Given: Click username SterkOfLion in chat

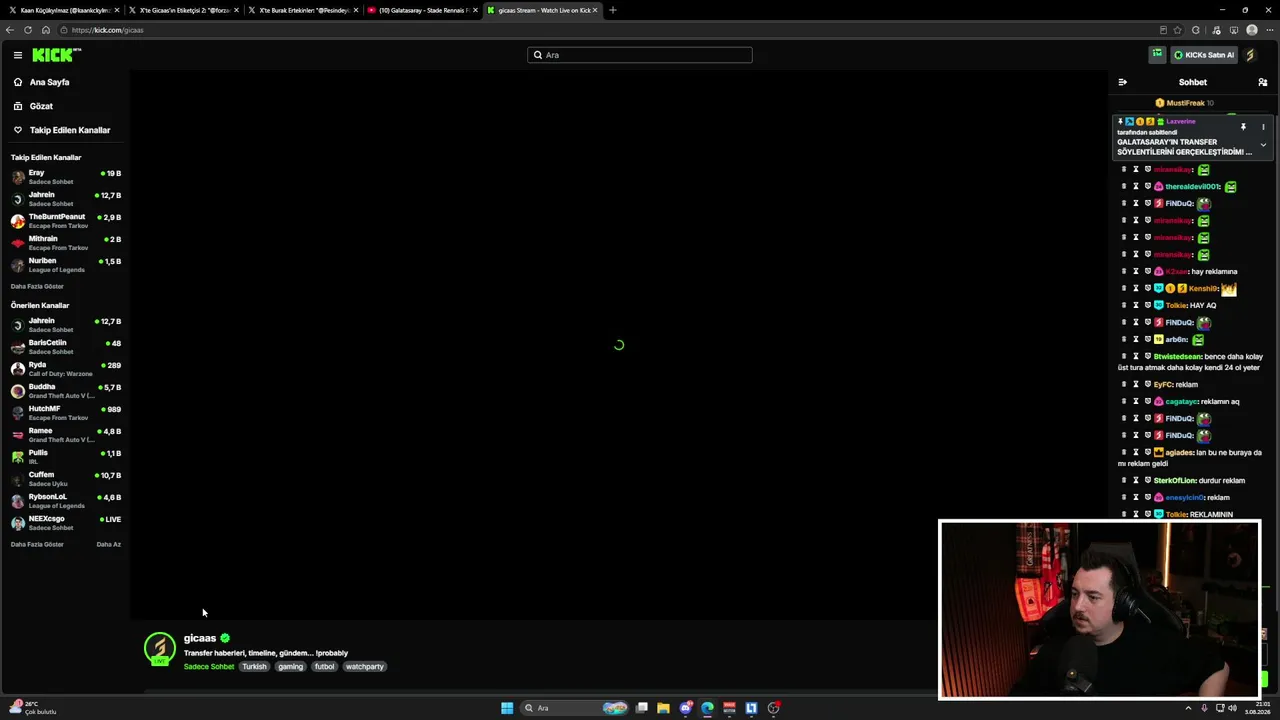Looking at the screenshot, I should click(1174, 481).
